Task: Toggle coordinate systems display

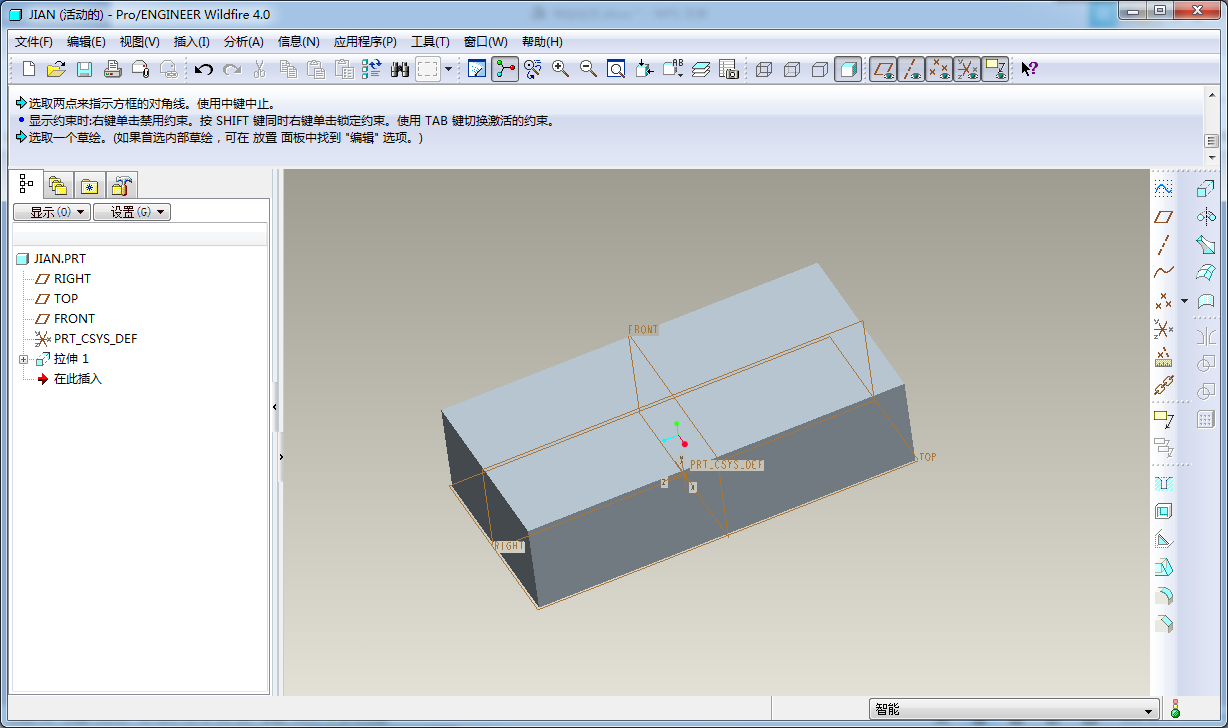Action: pyautogui.click(x=966, y=69)
